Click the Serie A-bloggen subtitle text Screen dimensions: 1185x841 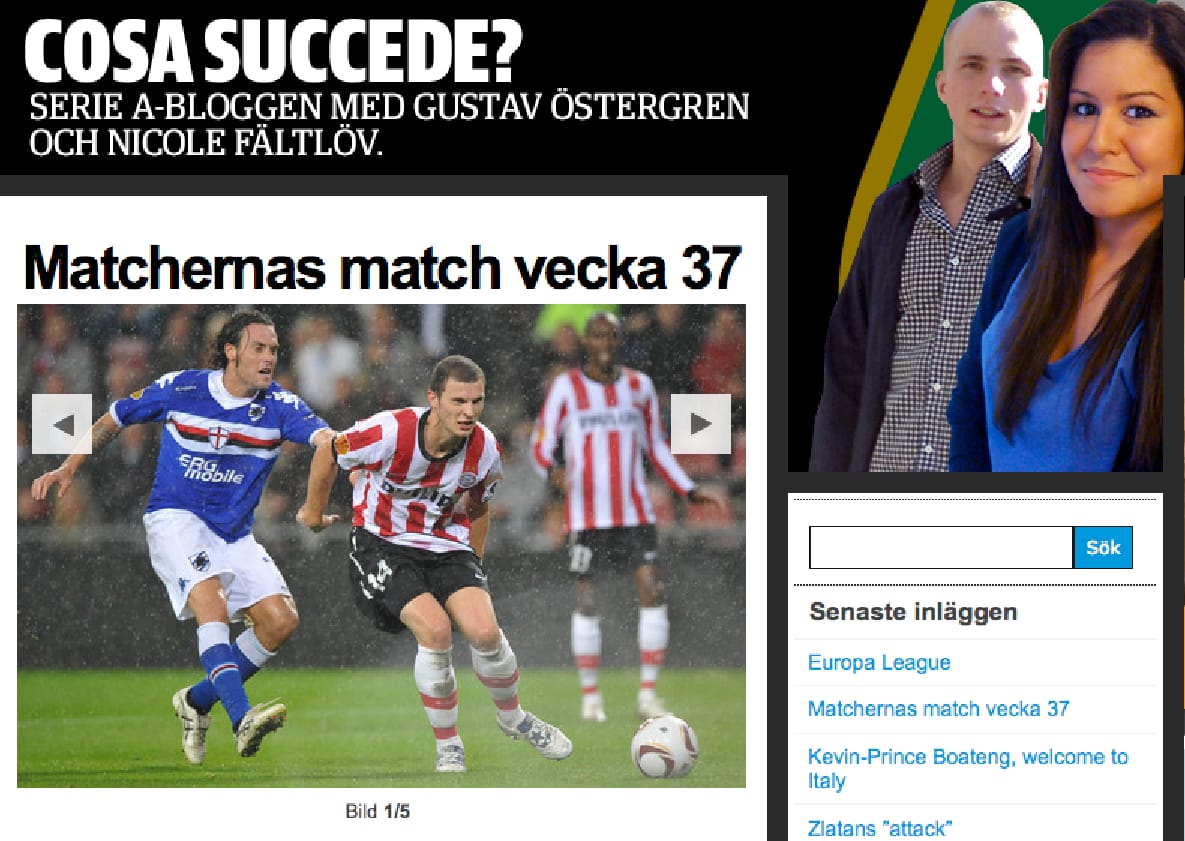[388, 124]
